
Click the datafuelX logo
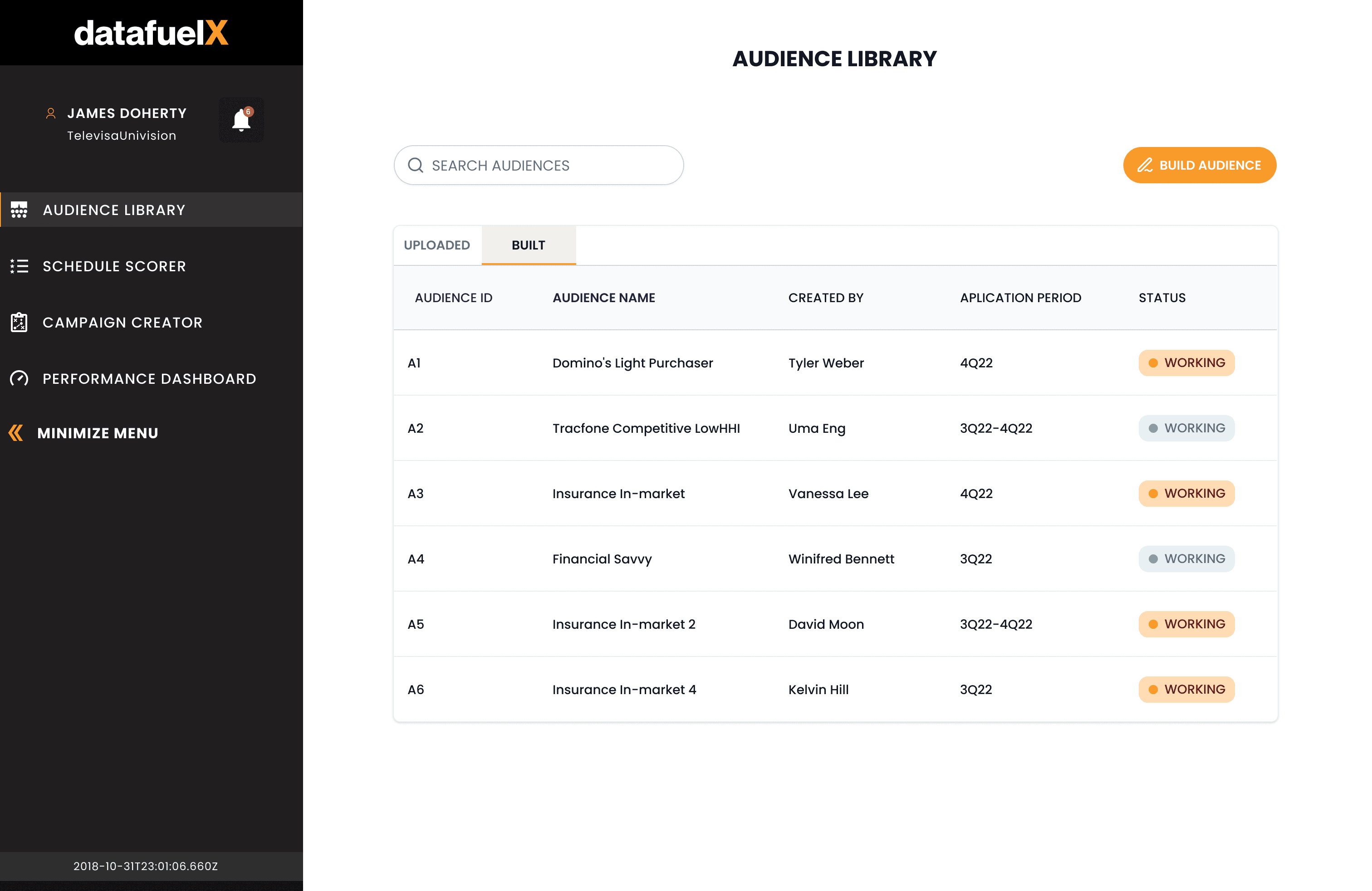pyautogui.click(x=151, y=33)
